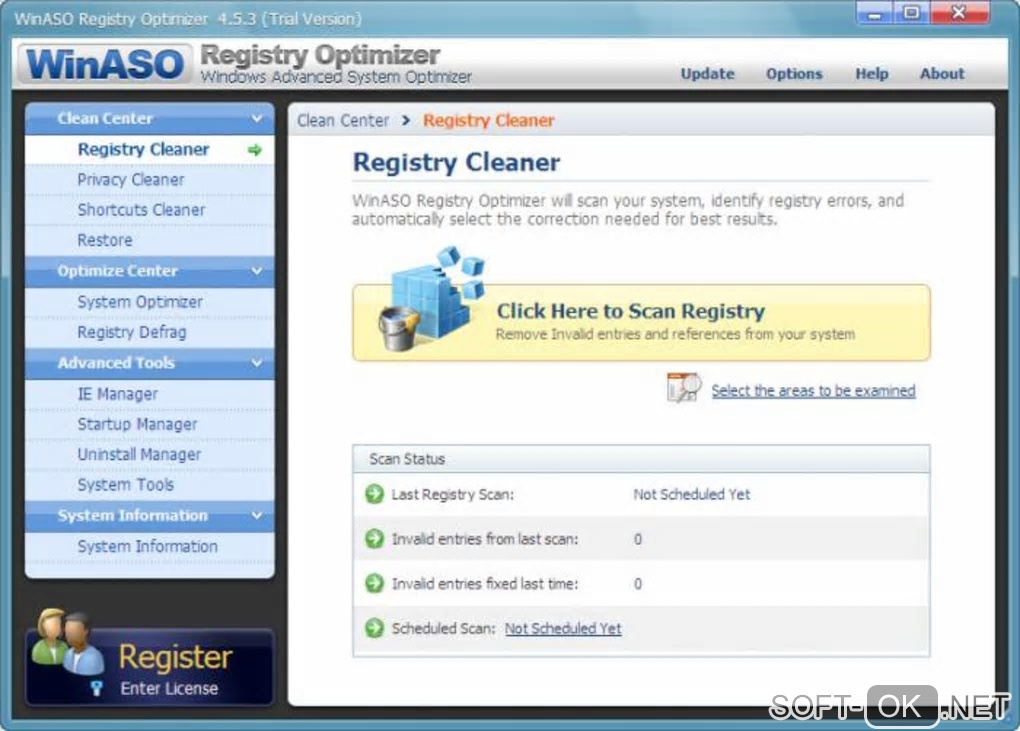Open IE Manager

[x=150, y=394]
